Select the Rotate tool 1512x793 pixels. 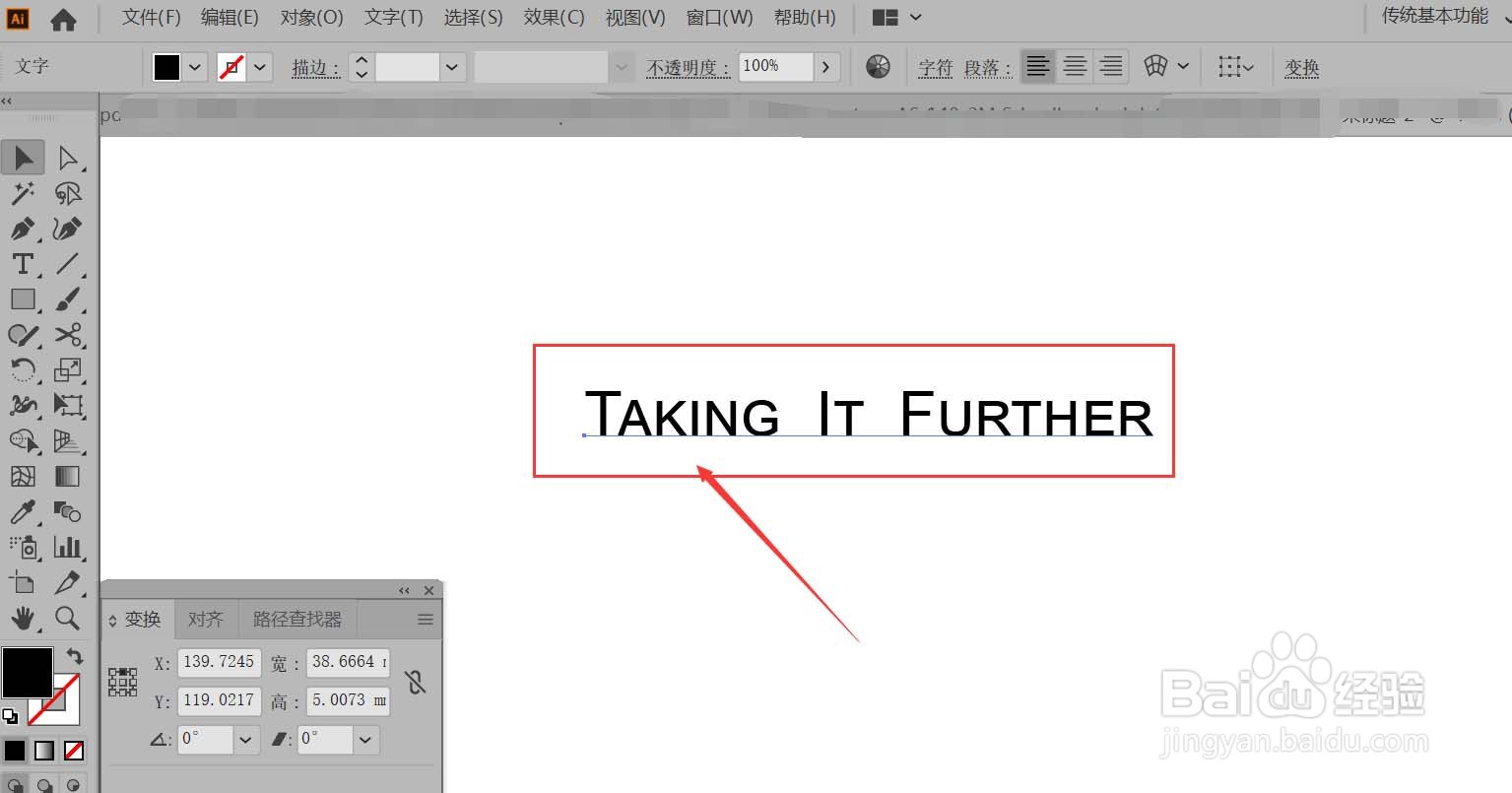pos(23,370)
